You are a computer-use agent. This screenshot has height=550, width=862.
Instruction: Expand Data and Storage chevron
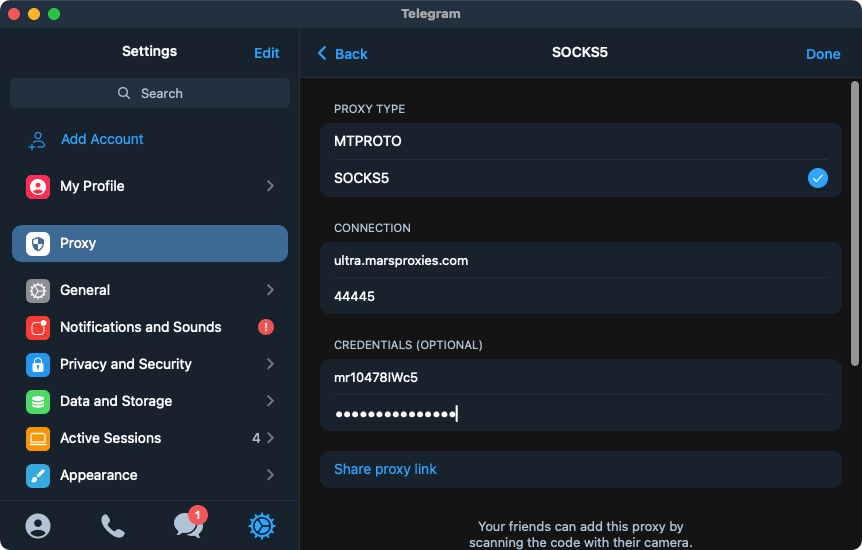[270, 401]
